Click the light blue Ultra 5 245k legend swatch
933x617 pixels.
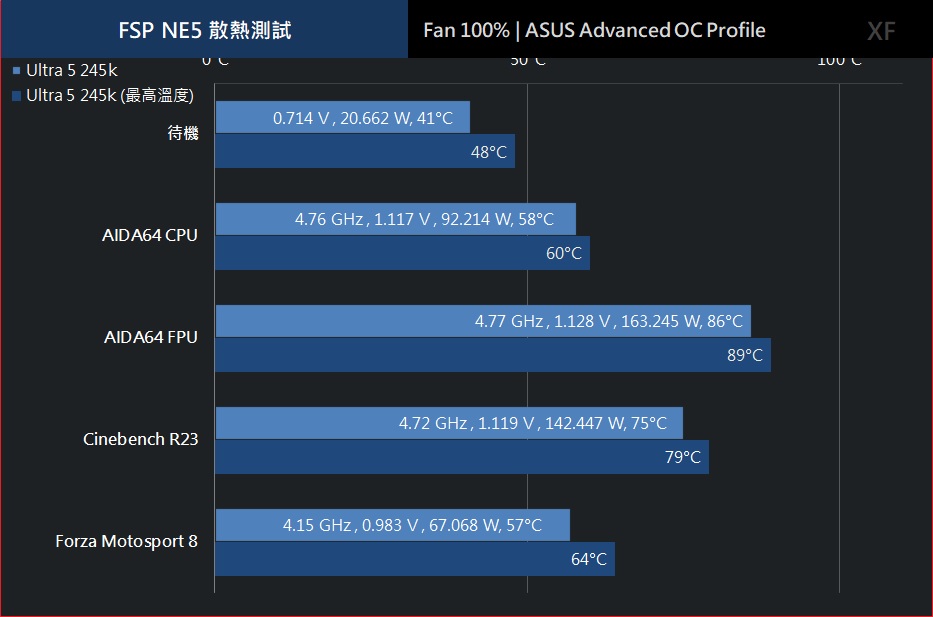(17, 71)
